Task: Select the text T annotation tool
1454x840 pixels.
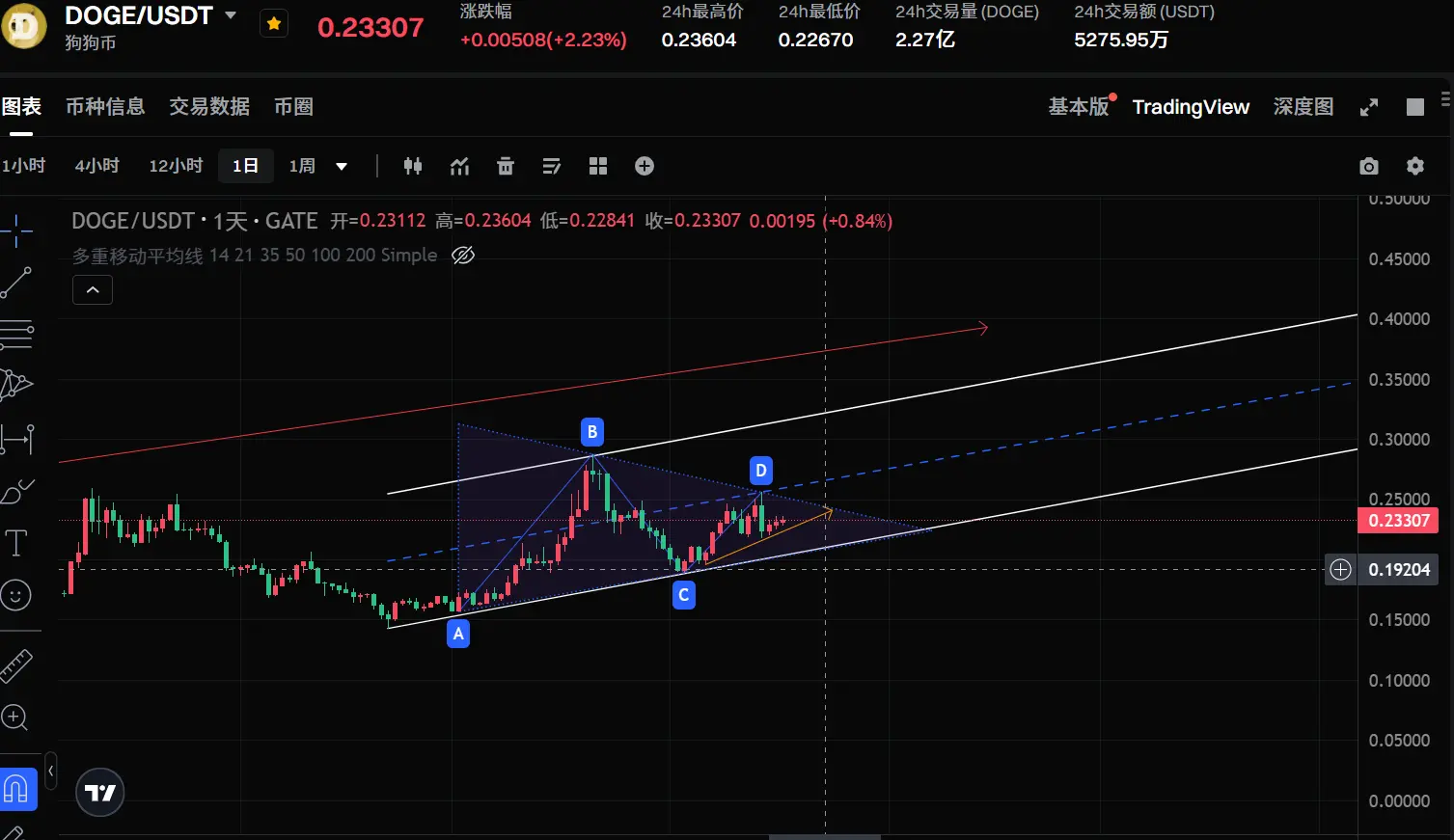Action: pos(16,543)
